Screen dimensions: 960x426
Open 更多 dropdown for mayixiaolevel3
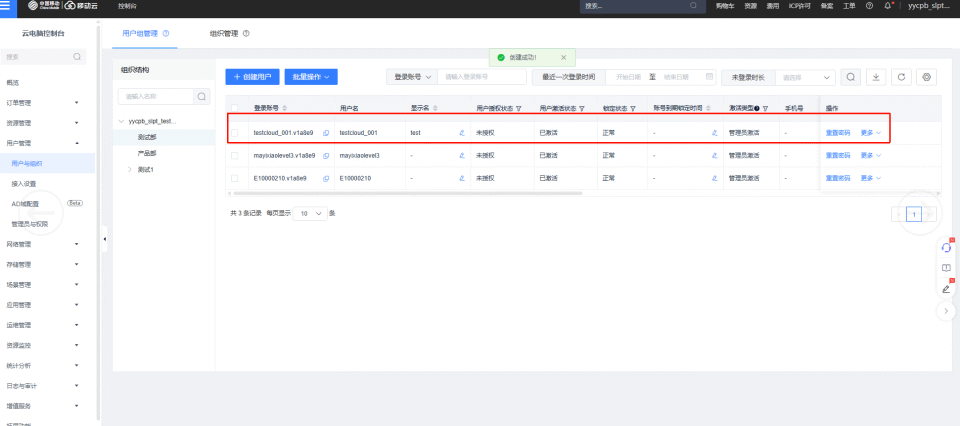[x=871, y=155]
